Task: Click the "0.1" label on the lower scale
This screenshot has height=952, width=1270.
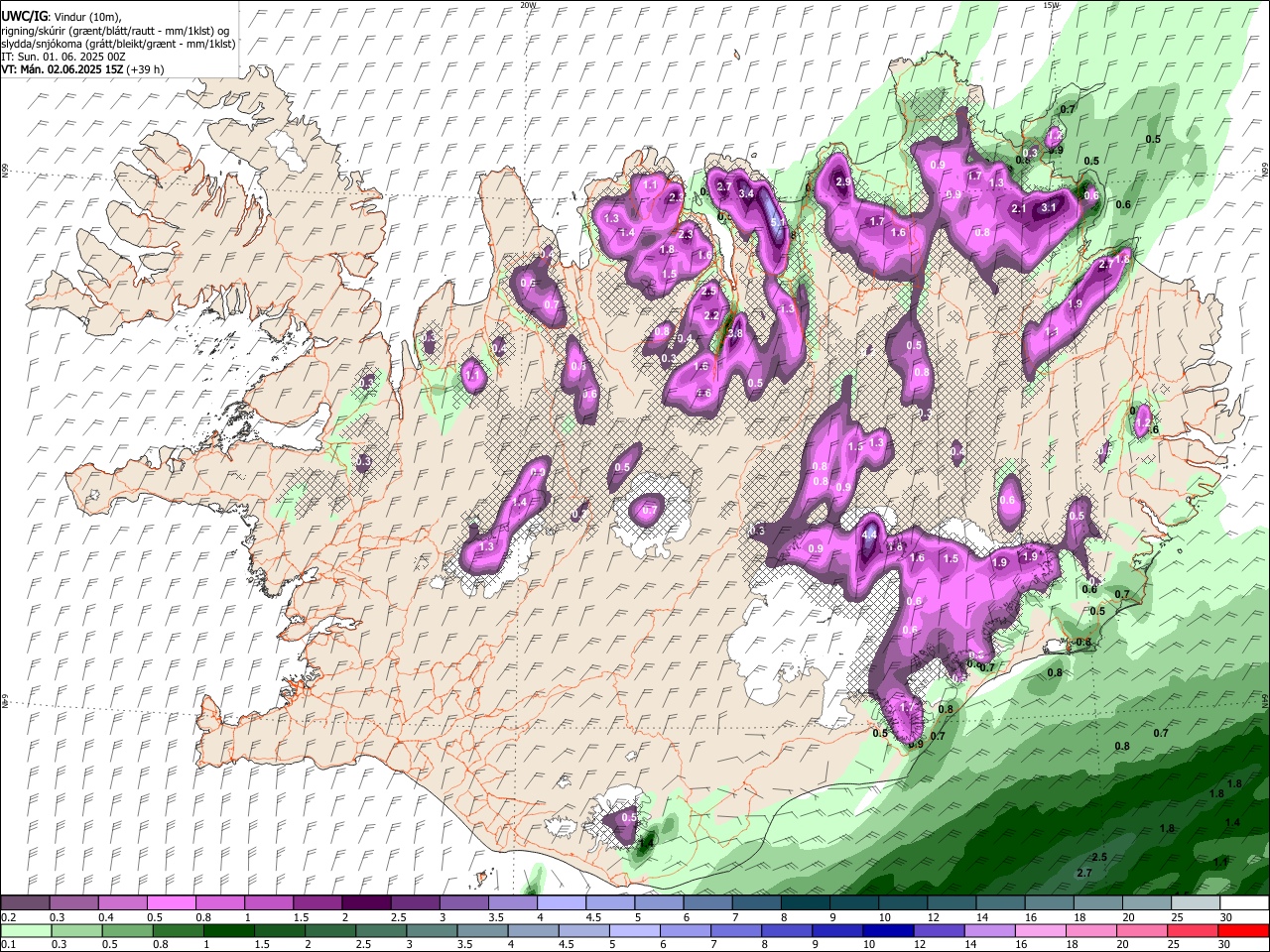Action: pyautogui.click(x=7, y=945)
